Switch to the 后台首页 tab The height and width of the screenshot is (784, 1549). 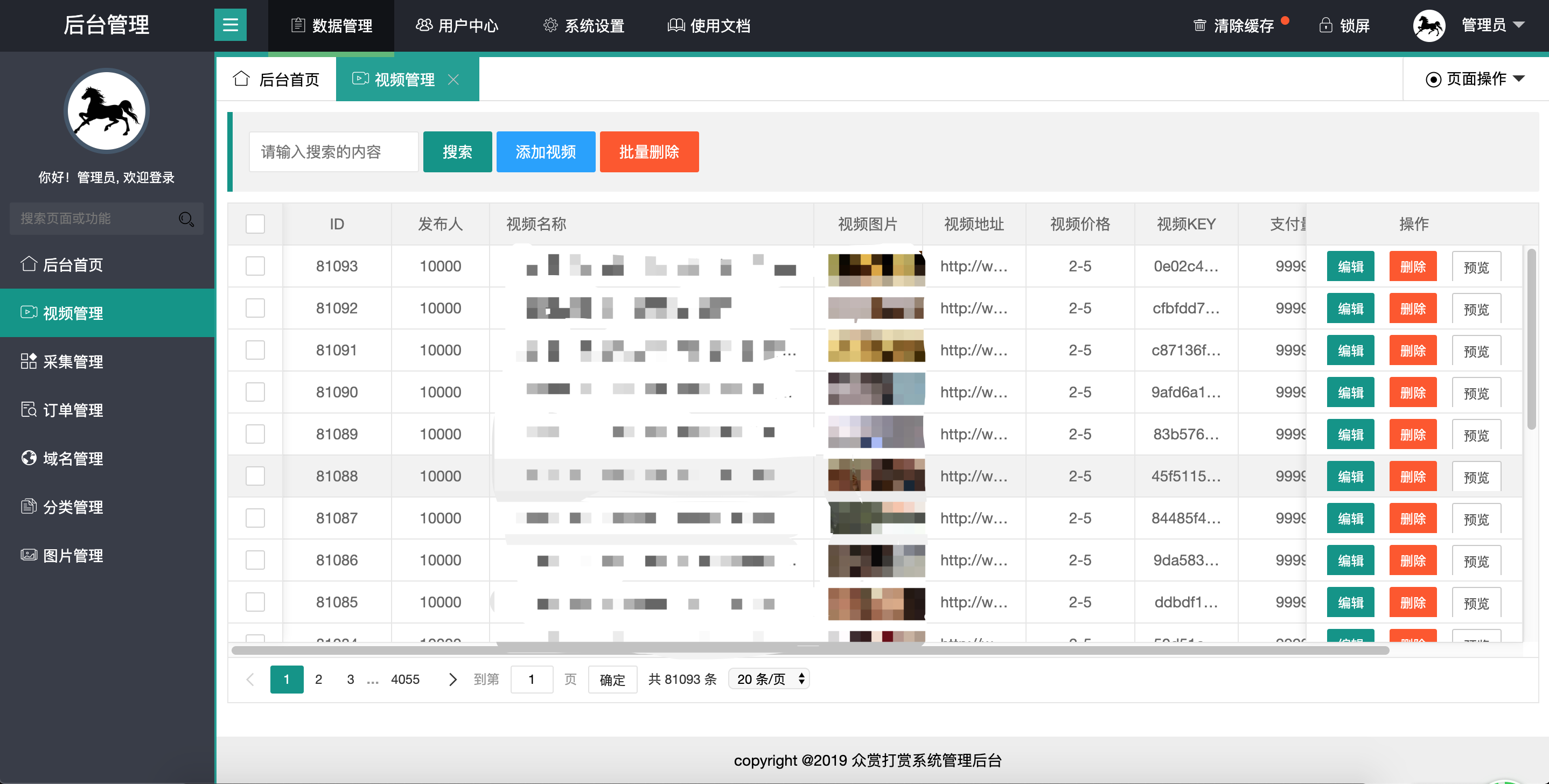coord(276,79)
